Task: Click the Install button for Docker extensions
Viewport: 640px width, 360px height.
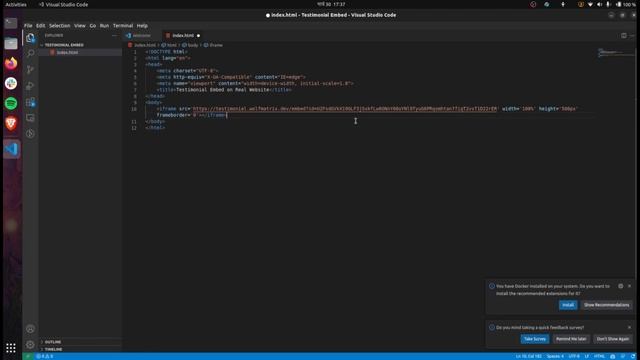Action: click(568, 305)
